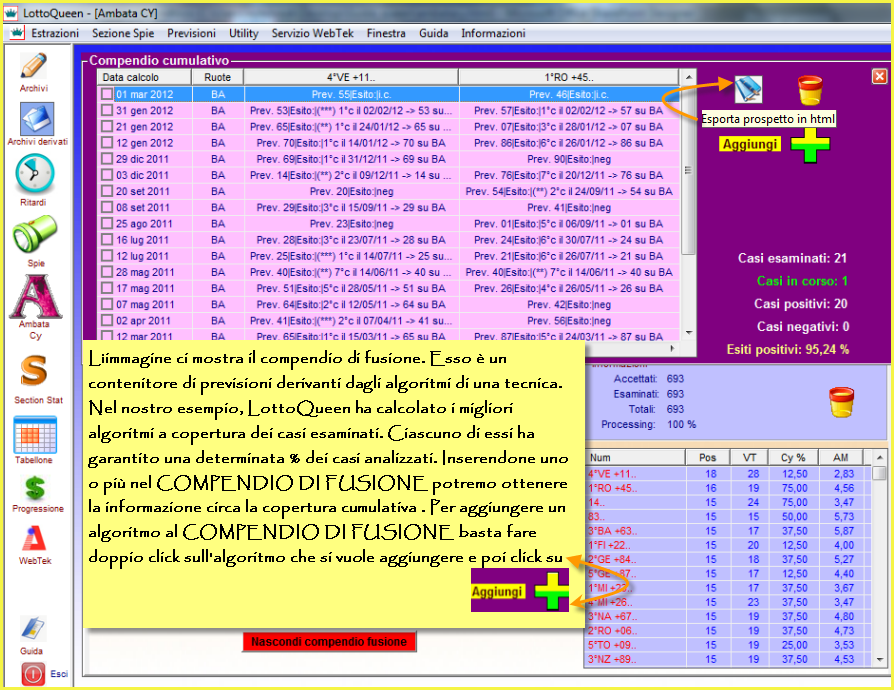Screen dimensions: 894x690
Task: Click the LottoQueen title bar app icon
Action: point(11,13)
